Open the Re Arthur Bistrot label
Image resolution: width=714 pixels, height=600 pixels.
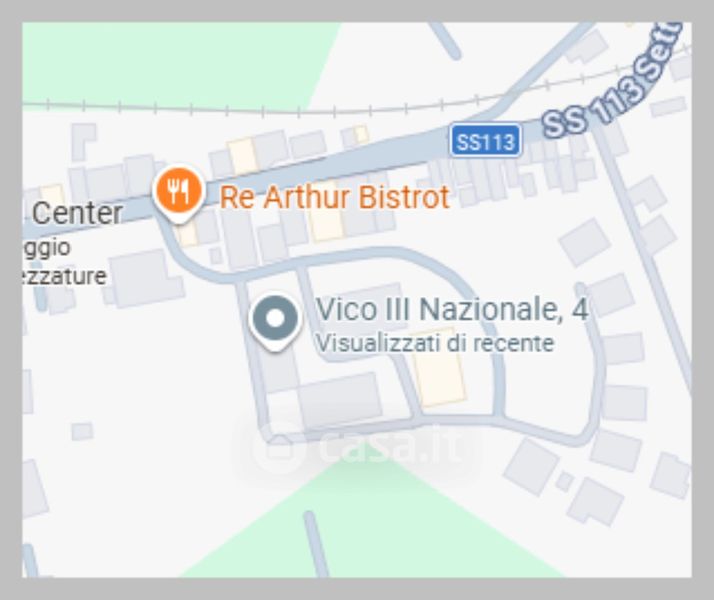[335, 198]
